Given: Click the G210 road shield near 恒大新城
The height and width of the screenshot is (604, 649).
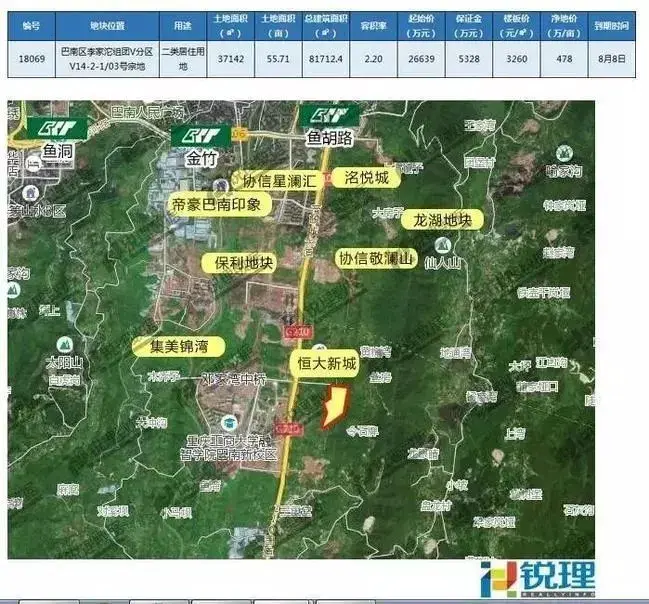Looking at the screenshot, I should click(x=298, y=332).
